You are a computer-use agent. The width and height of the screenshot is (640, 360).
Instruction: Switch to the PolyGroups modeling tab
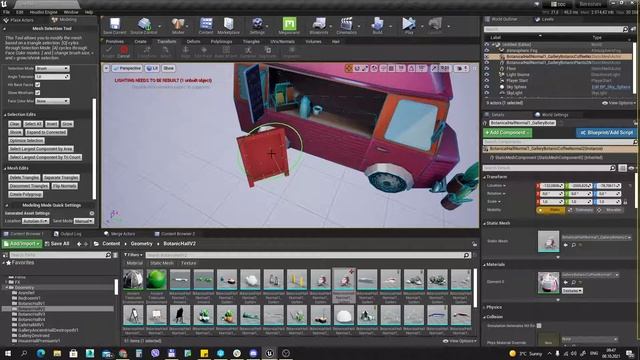click(221, 42)
